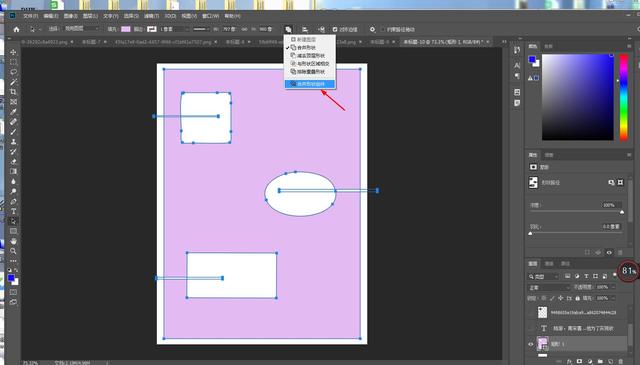The image size is (640, 365).
Task: Select the Zoom tool
Action: pyautogui.click(x=13, y=251)
